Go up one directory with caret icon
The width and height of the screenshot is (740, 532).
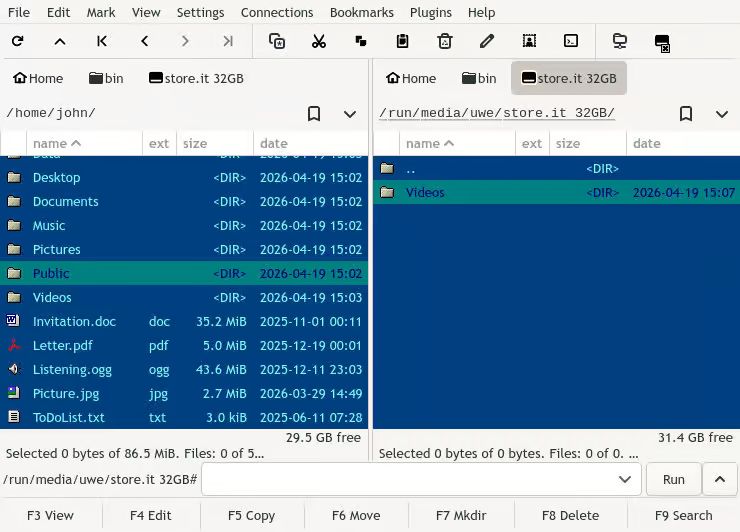60,42
